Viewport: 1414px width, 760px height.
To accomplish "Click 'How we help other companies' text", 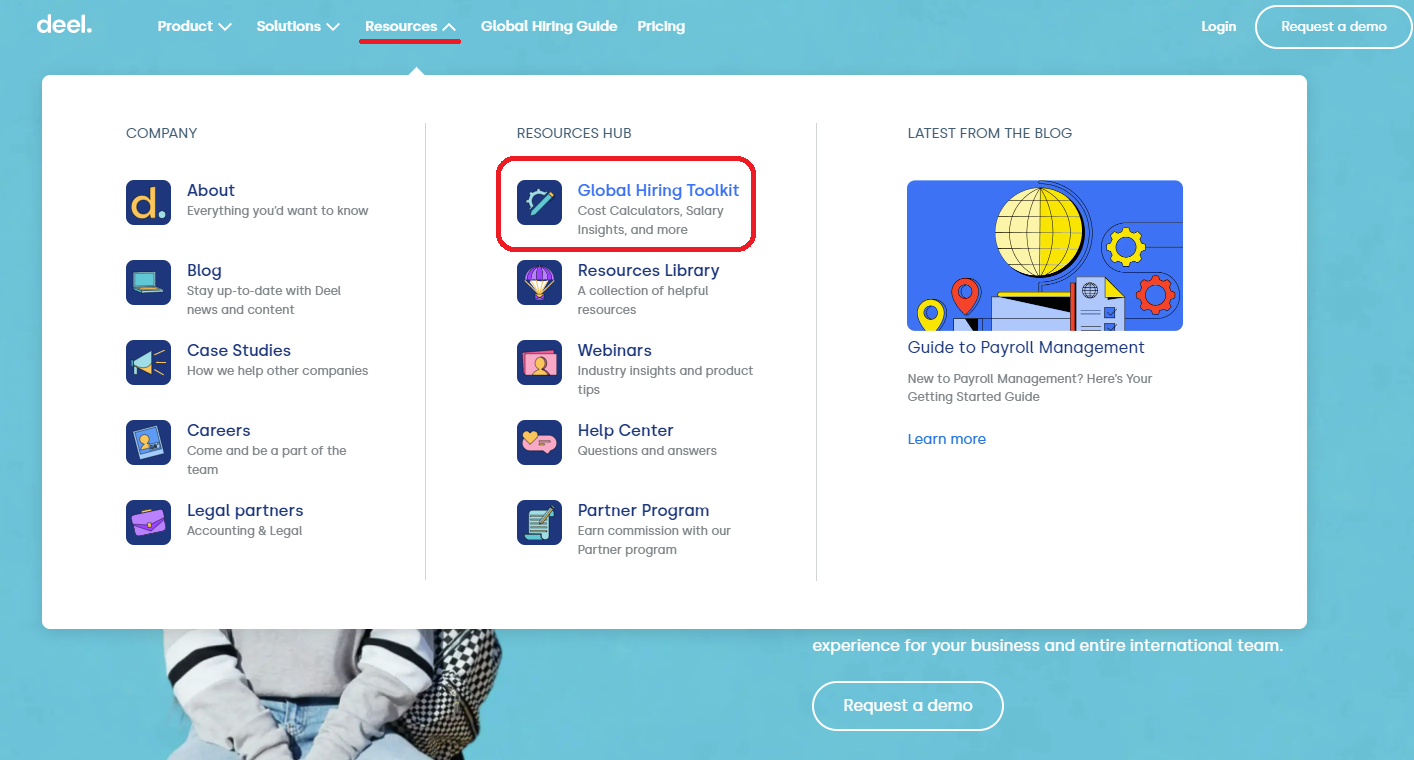I will pos(277,371).
